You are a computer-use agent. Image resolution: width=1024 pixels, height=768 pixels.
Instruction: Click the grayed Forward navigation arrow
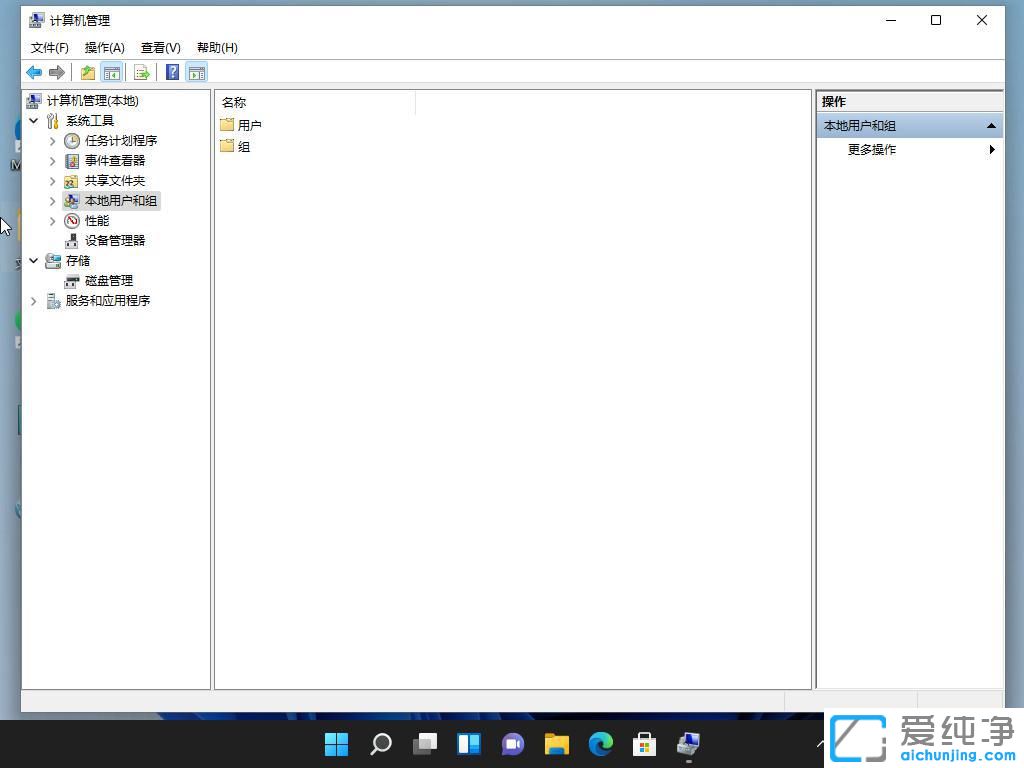click(57, 71)
